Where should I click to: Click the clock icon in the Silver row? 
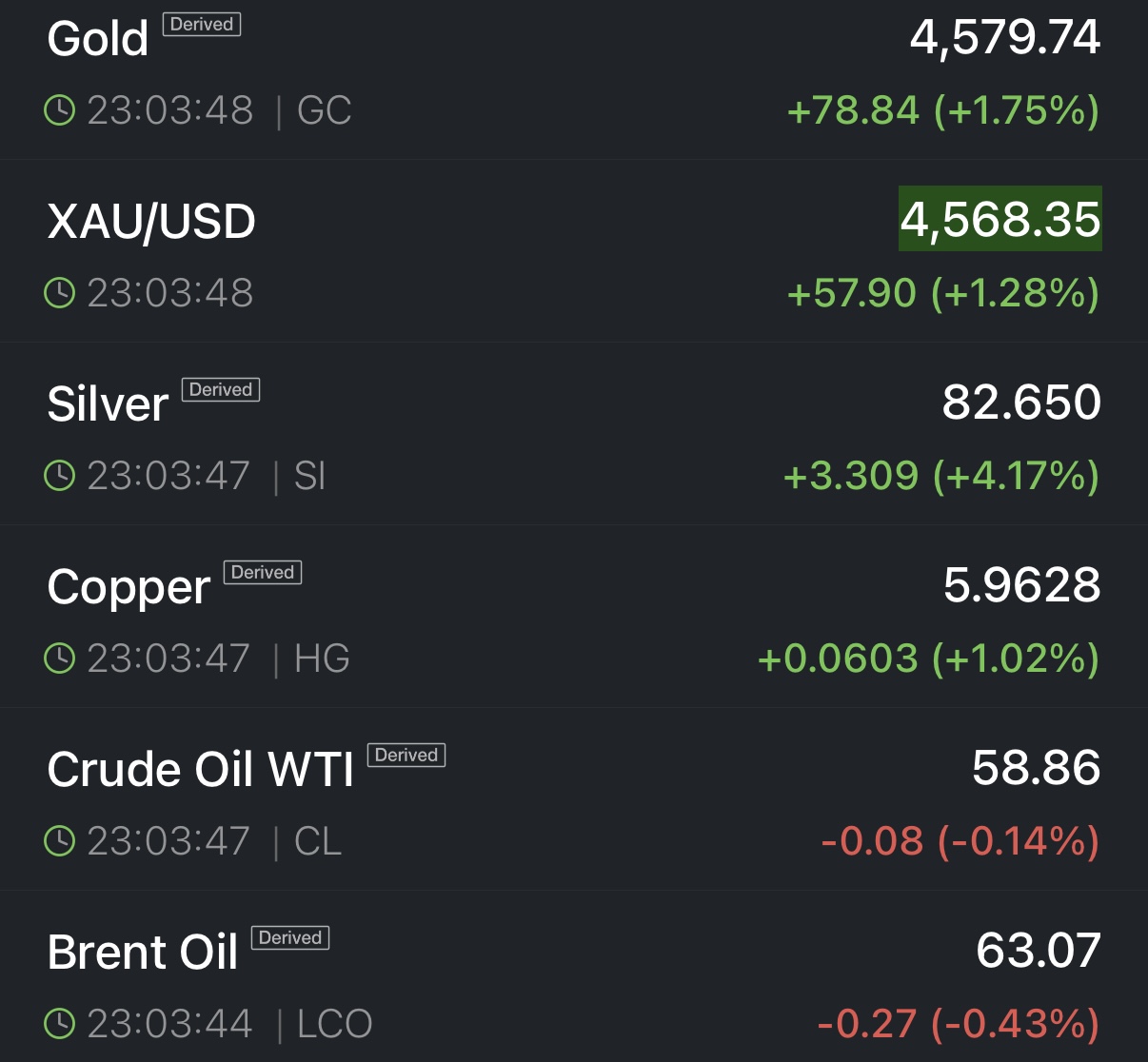coord(59,476)
